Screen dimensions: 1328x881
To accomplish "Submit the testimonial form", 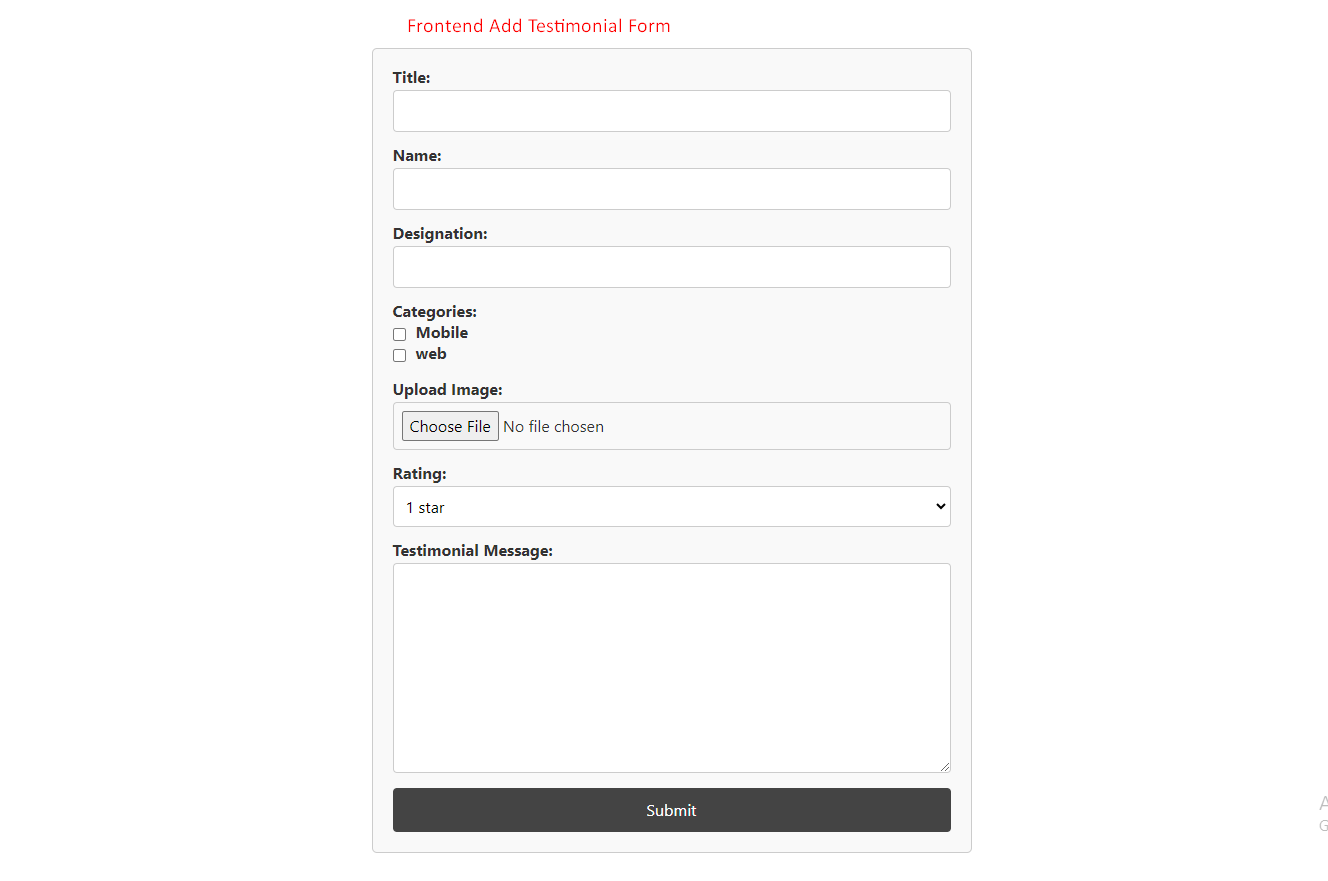I will [671, 810].
